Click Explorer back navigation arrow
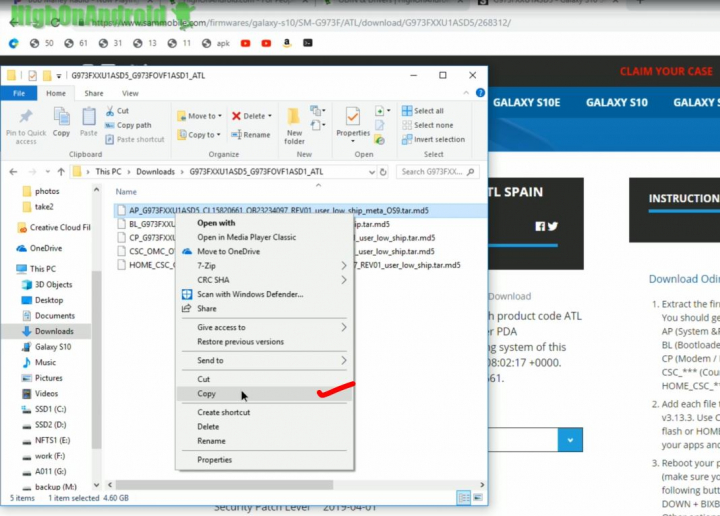This screenshot has height=516, width=720. click(x=13, y=172)
